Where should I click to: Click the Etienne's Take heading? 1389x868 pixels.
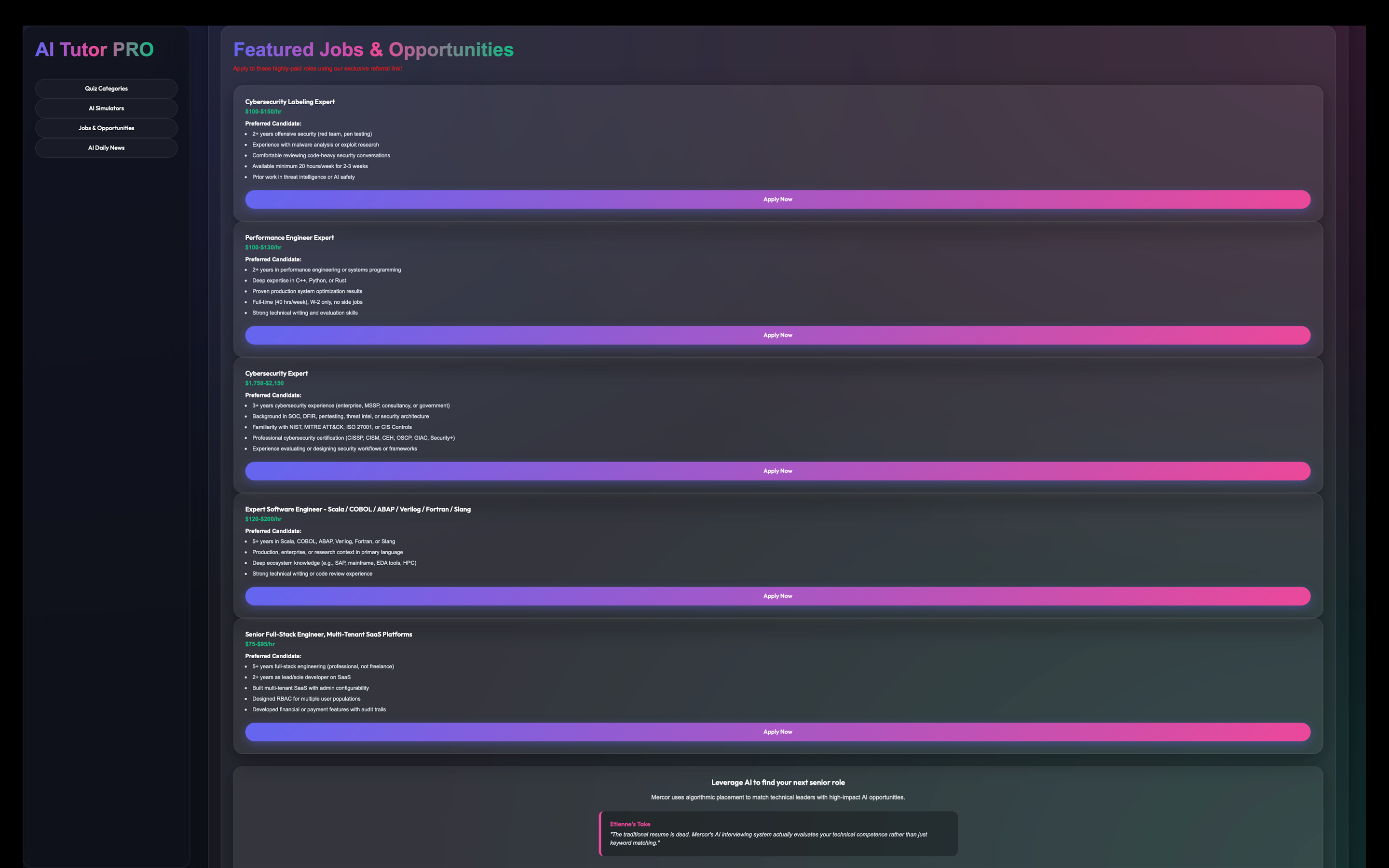point(630,824)
